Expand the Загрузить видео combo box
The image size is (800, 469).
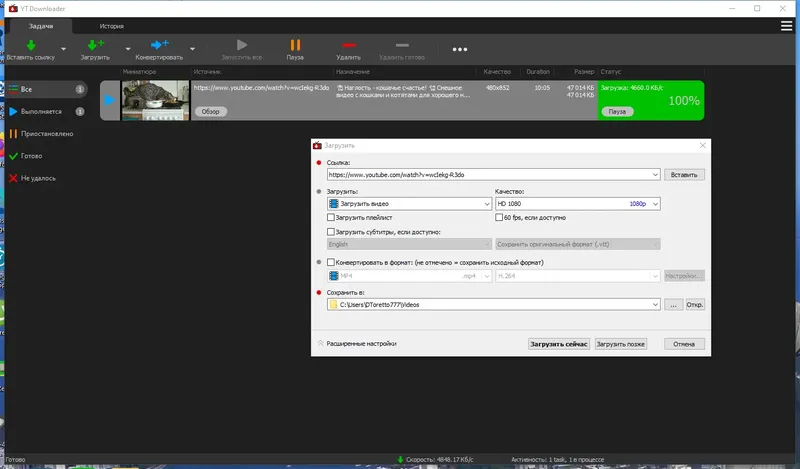(409, 204)
